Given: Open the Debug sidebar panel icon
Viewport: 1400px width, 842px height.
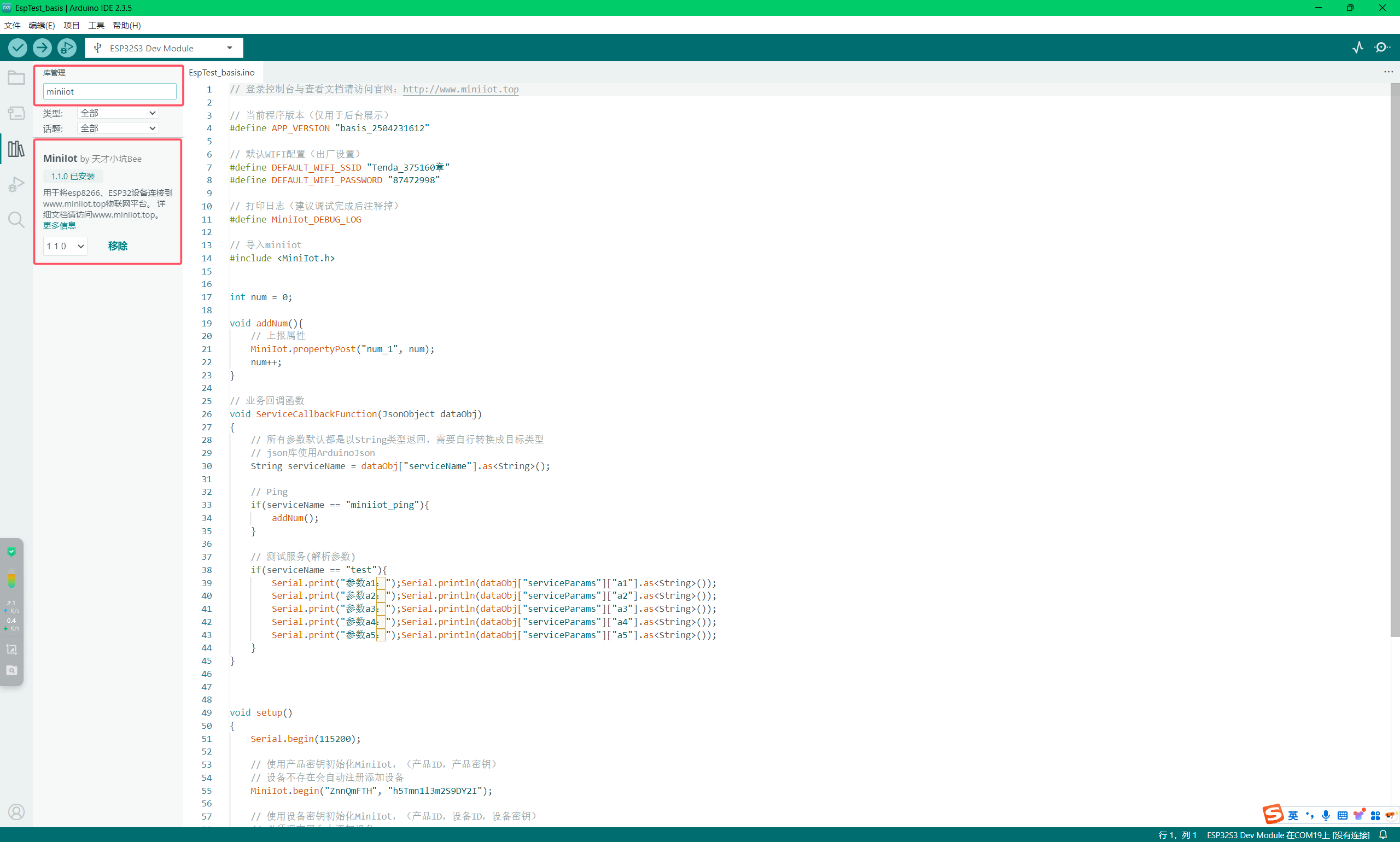Looking at the screenshot, I should 16,184.
